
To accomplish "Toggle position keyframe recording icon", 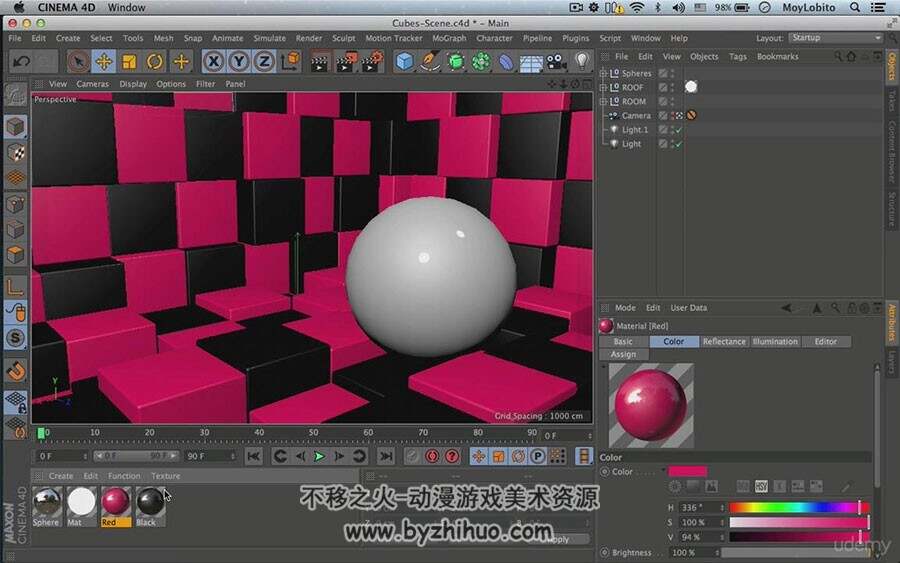I will (x=479, y=456).
